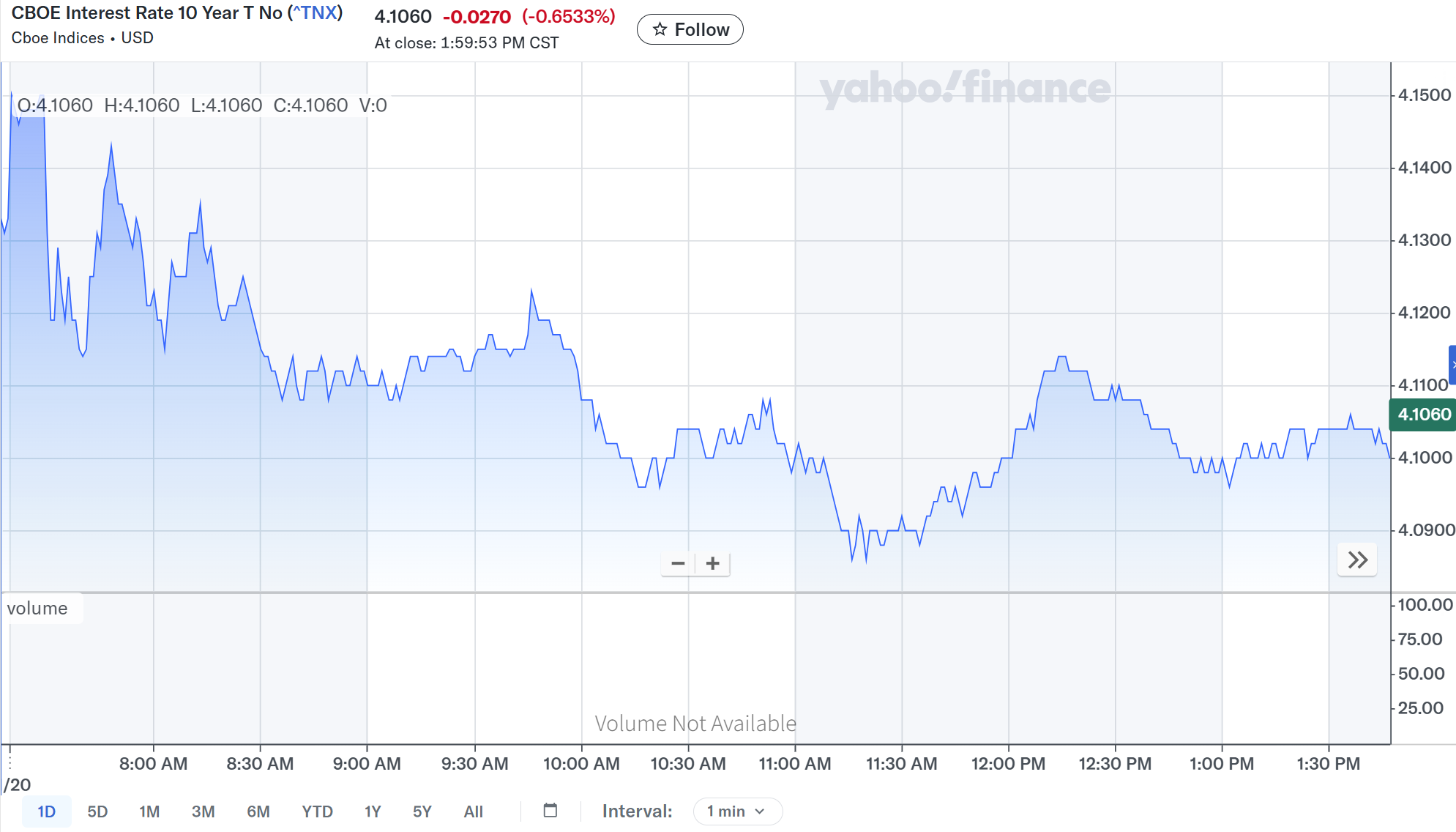Viewport: 1456px width, 832px height.
Task: Select the YTD range
Action: click(317, 811)
